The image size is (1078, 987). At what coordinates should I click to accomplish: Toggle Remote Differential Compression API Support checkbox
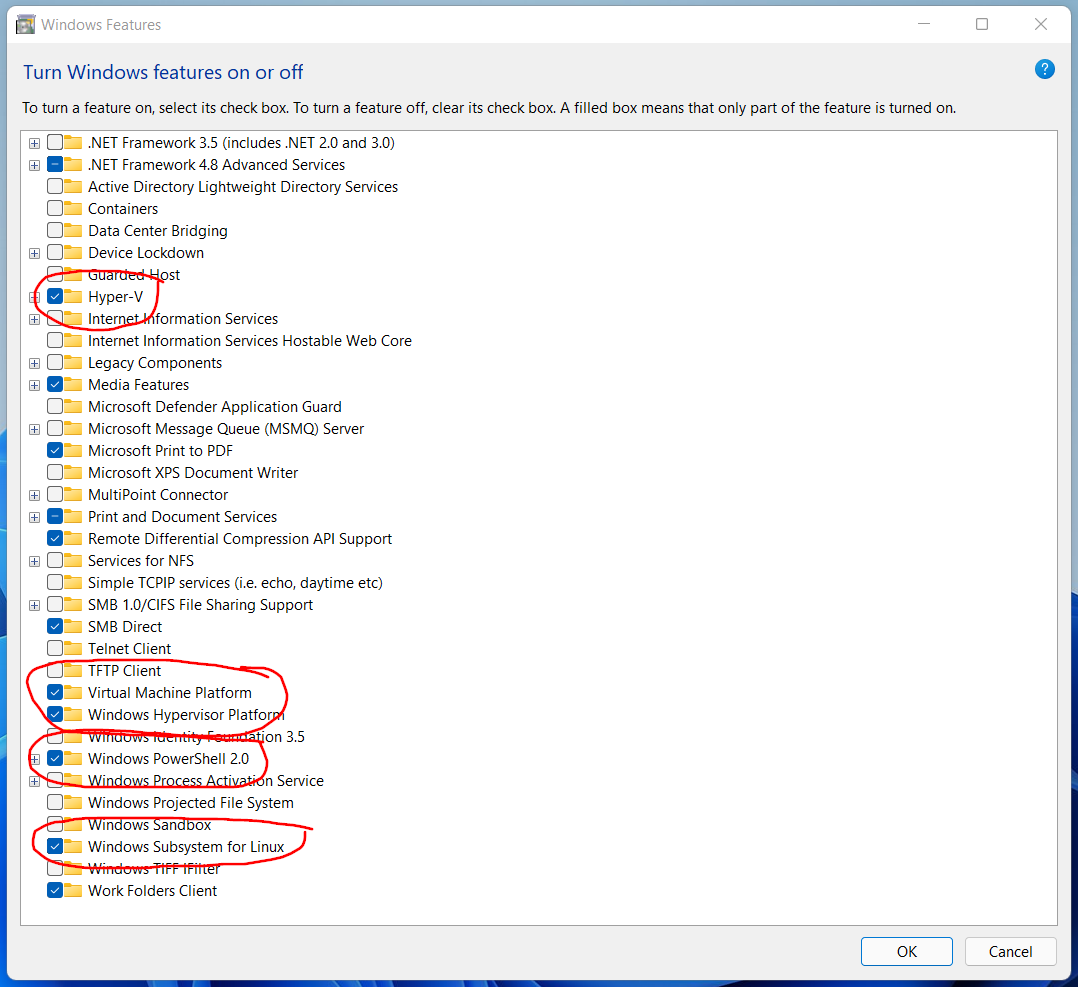coord(55,538)
